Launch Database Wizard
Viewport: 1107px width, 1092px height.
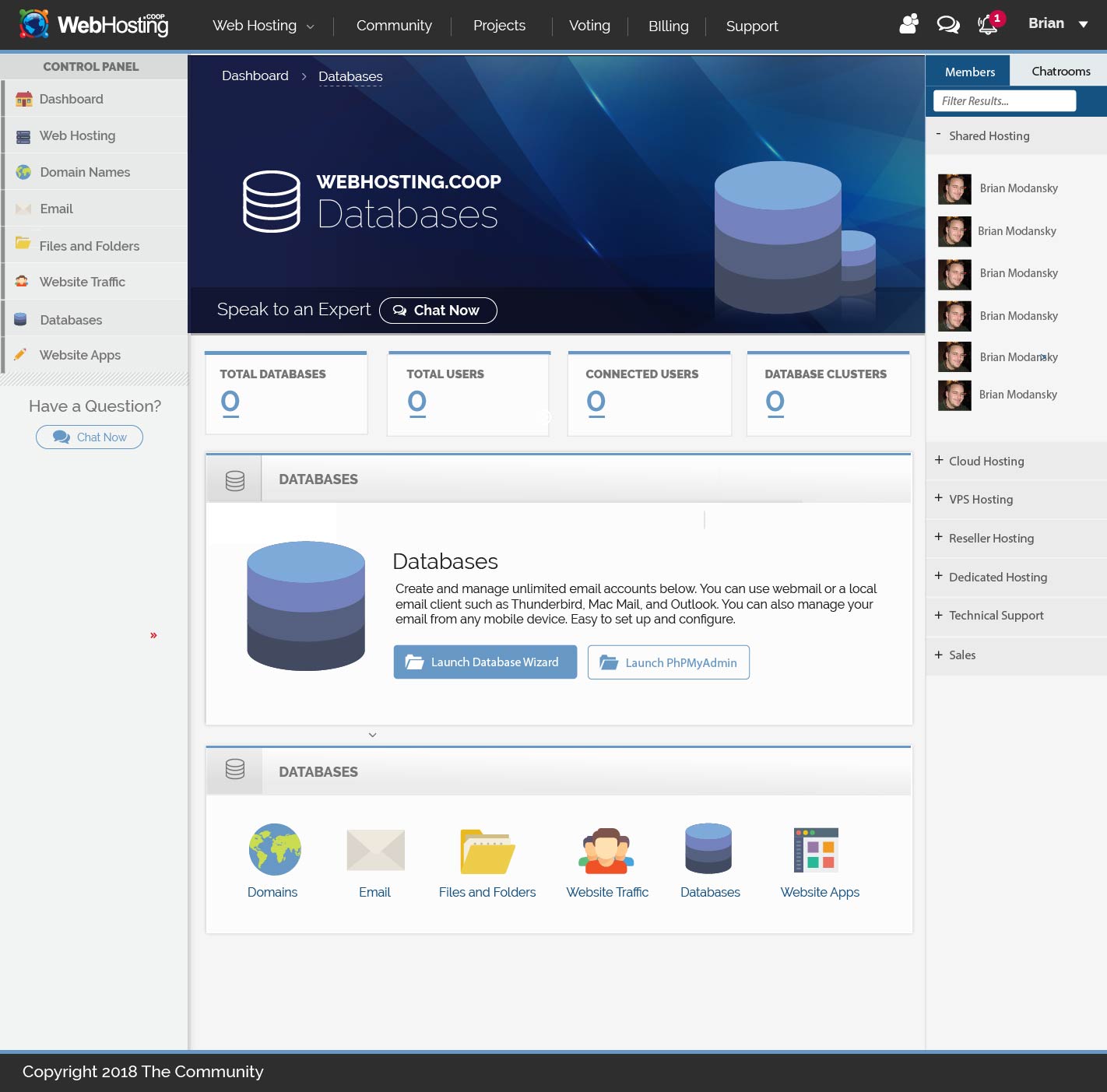point(485,662)
